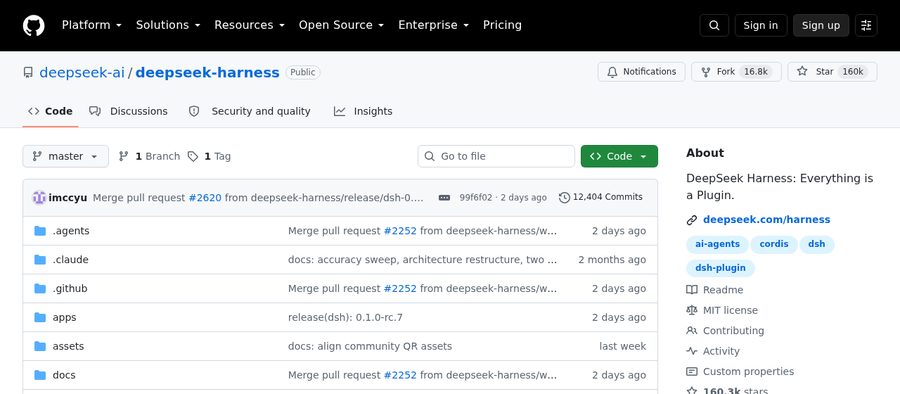View the 1 Tag link
Image resolution: width=900 pixels, height=394 pixels.
coord(210,156)
